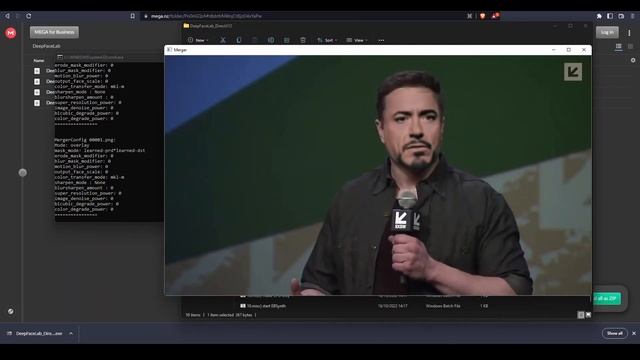The width and height of the screenshot is (640, 360).
Task: Click the Share icon in File Explorer
Action: click(x=287, y=40)
